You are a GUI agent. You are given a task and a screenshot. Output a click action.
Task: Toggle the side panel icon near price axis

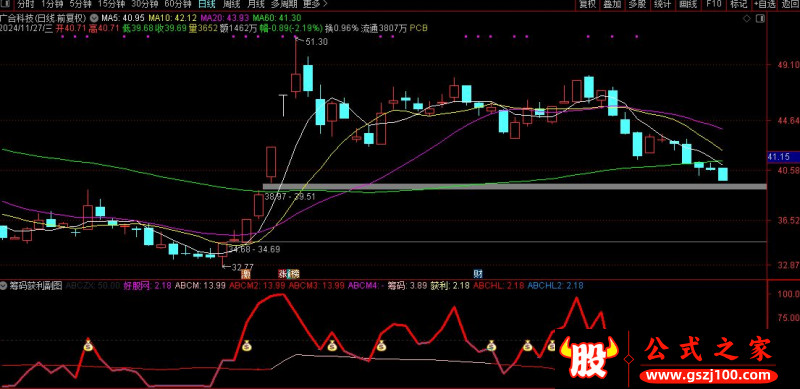click(760, 19)
